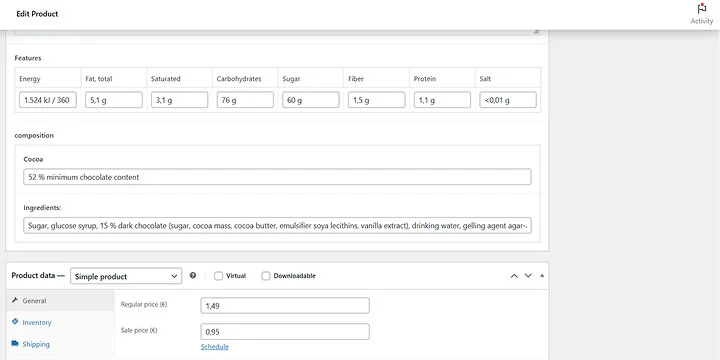
Task: Move Product data panel down arrow
Action: coord(528,276)
